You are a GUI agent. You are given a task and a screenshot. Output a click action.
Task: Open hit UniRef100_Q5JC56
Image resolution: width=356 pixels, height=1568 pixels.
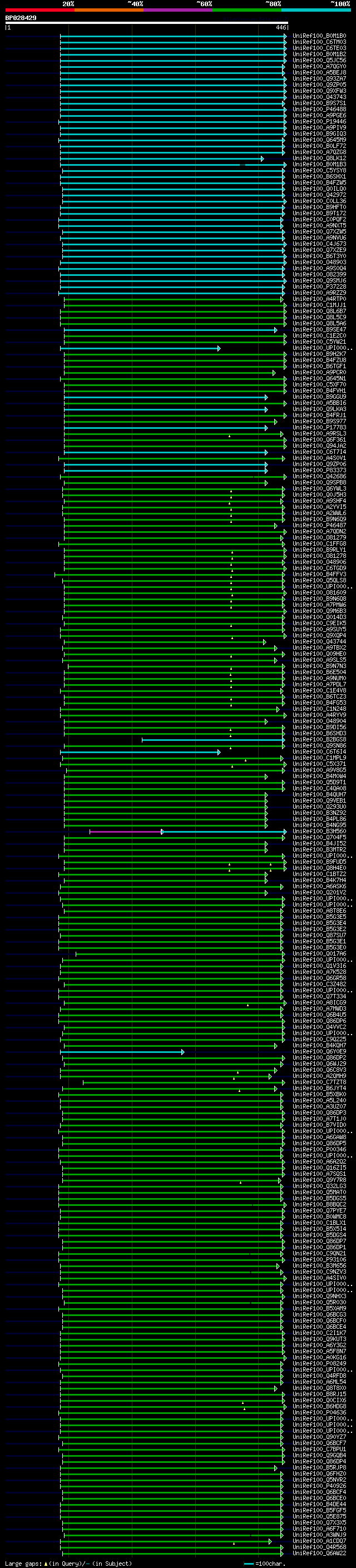[319, 60]
